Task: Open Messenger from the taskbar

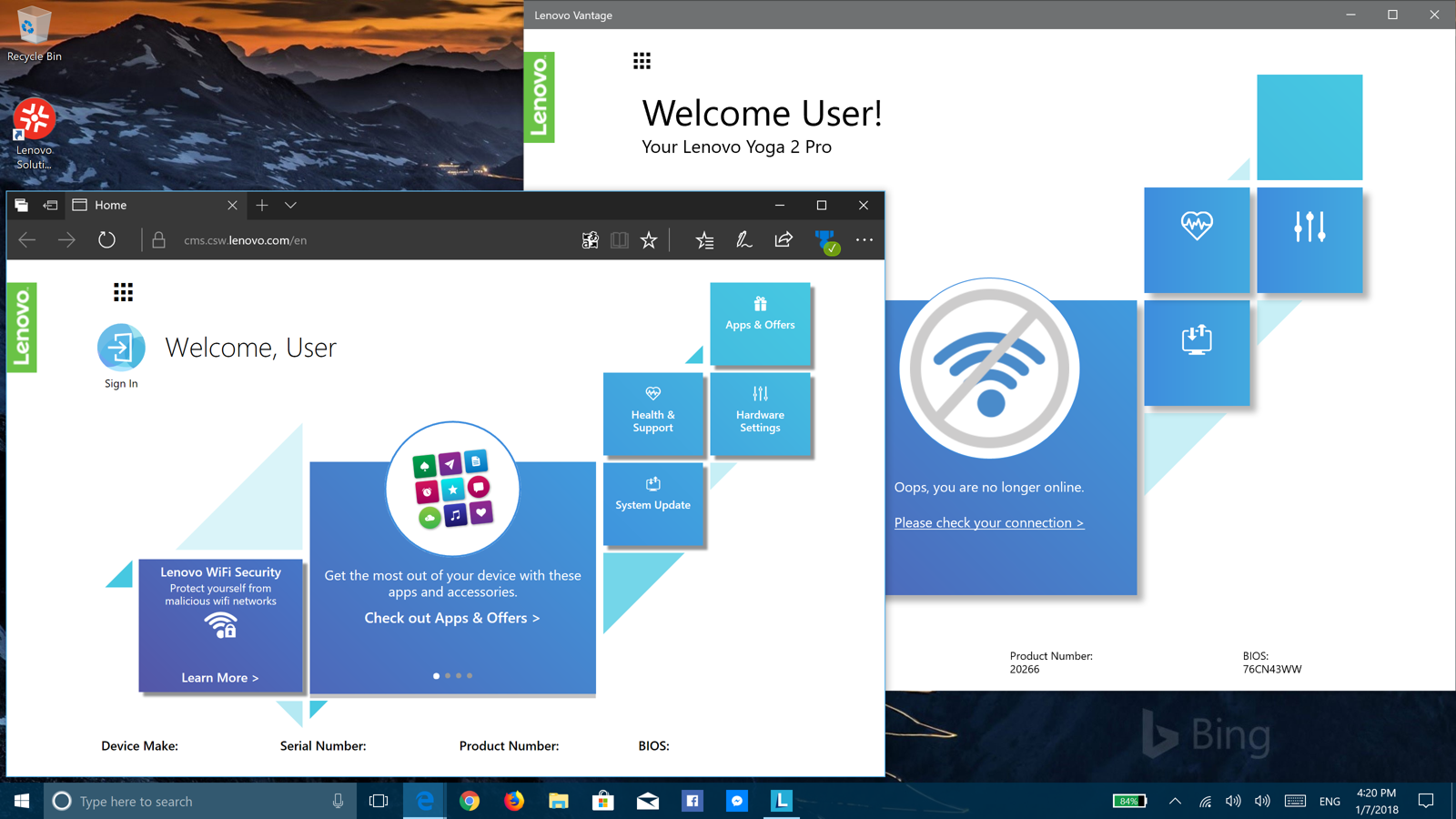Action: tap(737, 802)
